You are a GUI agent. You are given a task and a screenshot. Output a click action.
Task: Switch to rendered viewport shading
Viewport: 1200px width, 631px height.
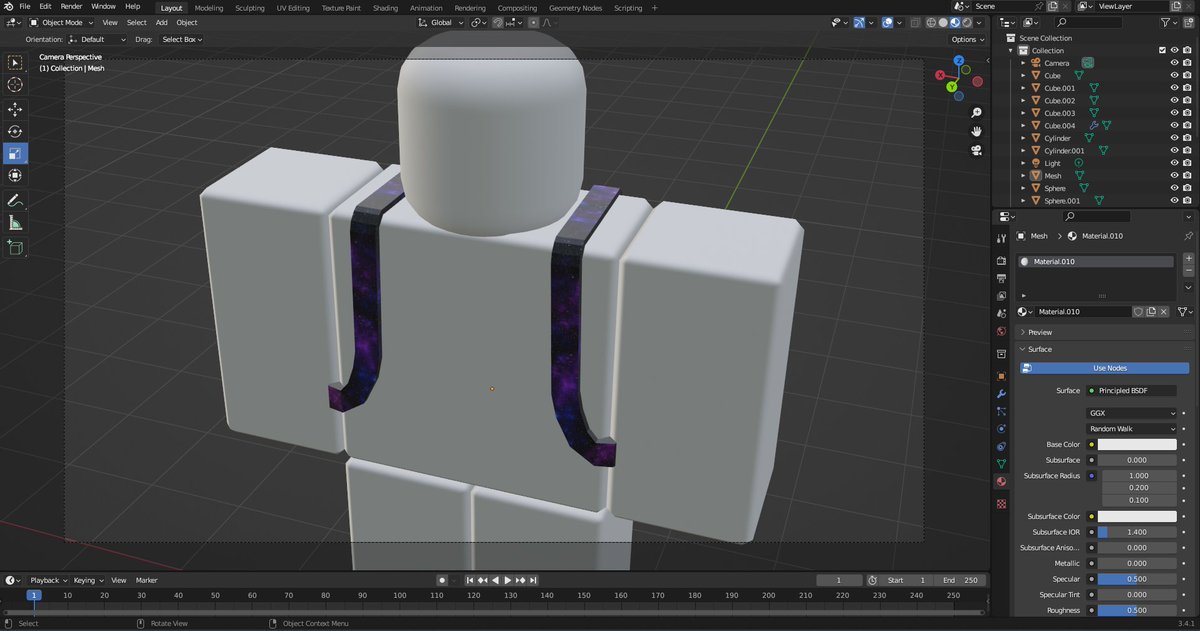point(966,22)
